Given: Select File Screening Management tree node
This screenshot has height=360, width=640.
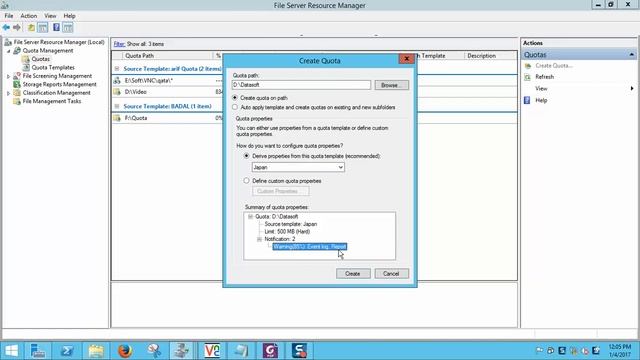Looking at the screenshot, I should click(57, 76).
